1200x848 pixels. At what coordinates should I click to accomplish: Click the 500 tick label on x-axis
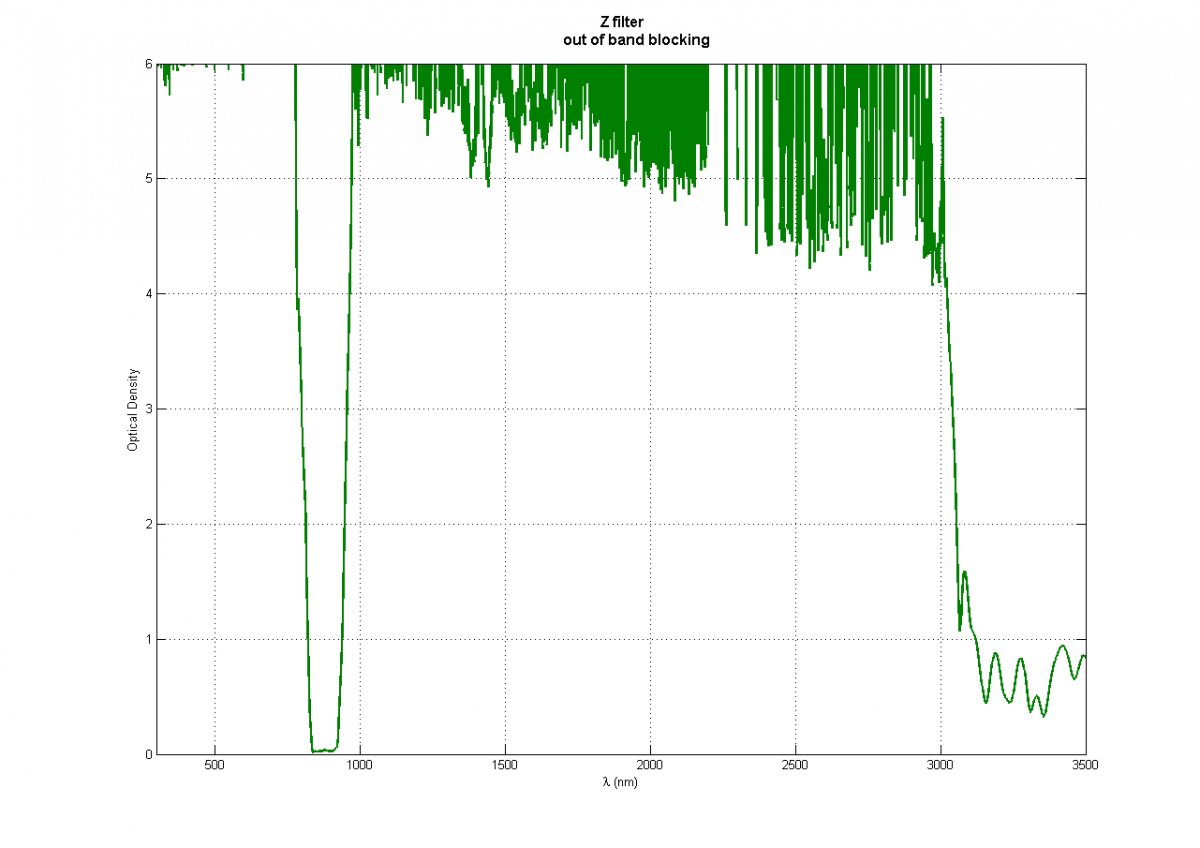[214, 767]
